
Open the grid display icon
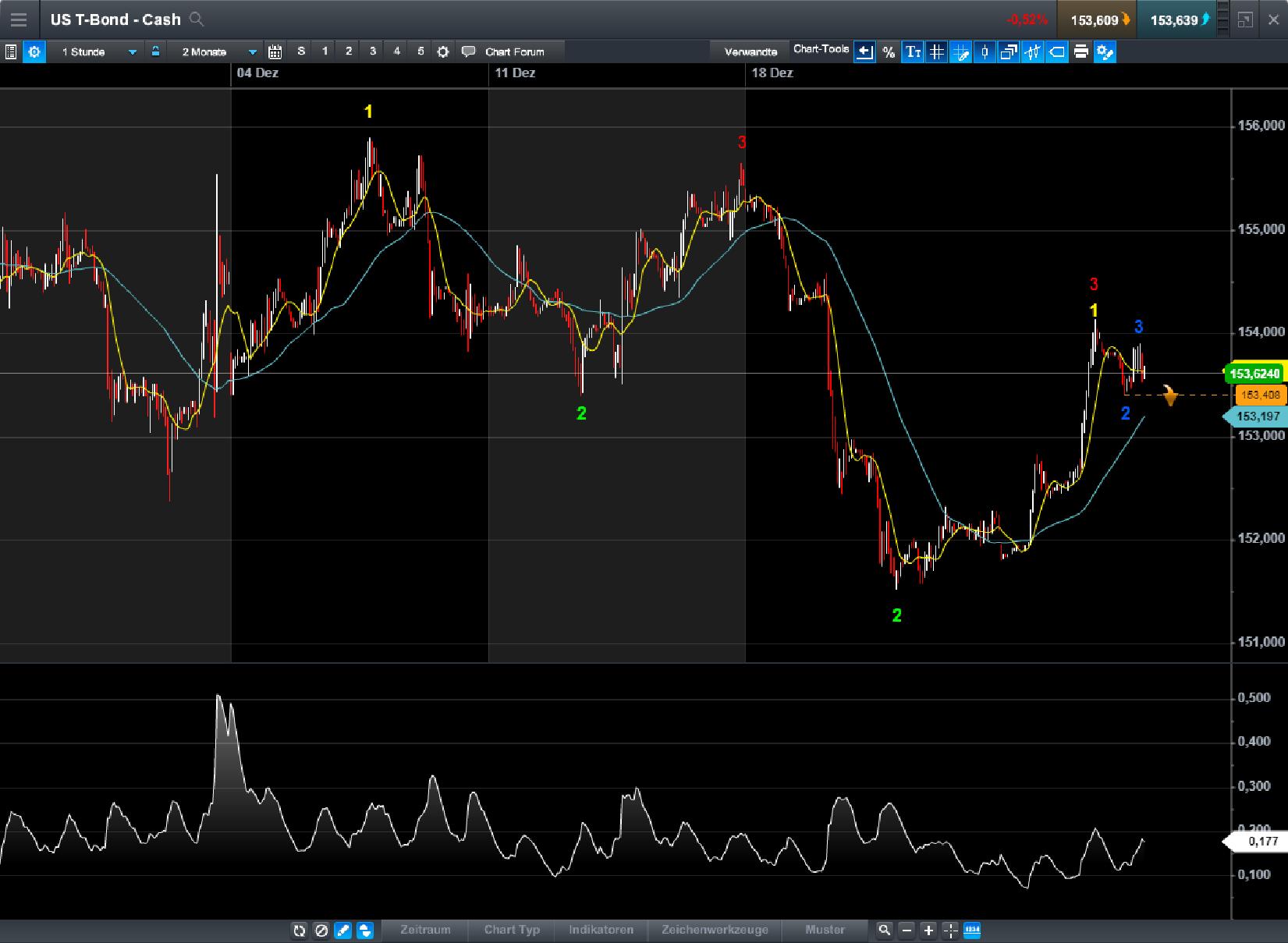[x=935, y=52]
